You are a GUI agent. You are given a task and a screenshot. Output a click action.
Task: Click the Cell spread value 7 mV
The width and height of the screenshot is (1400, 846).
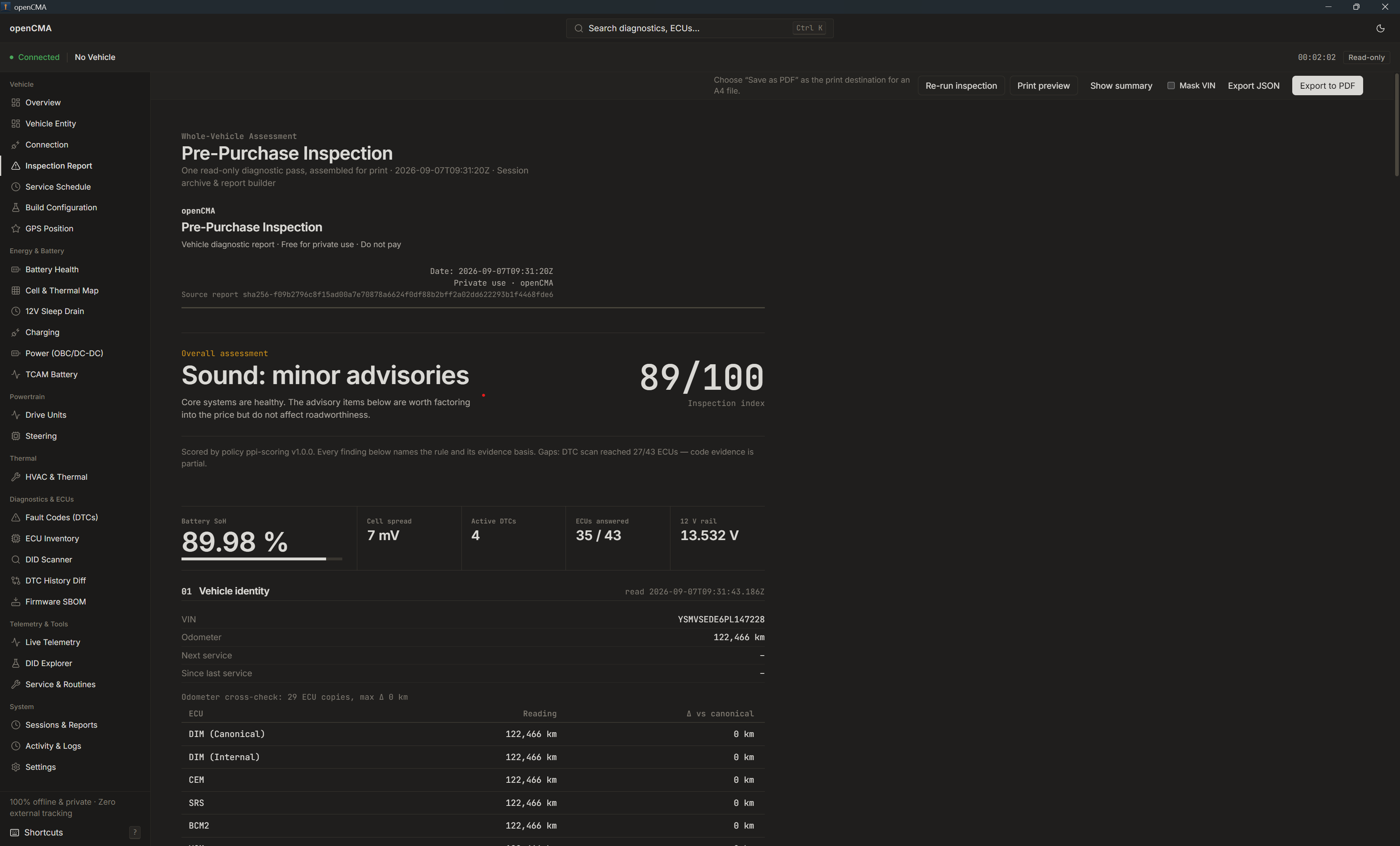click(x=383, y=535)
